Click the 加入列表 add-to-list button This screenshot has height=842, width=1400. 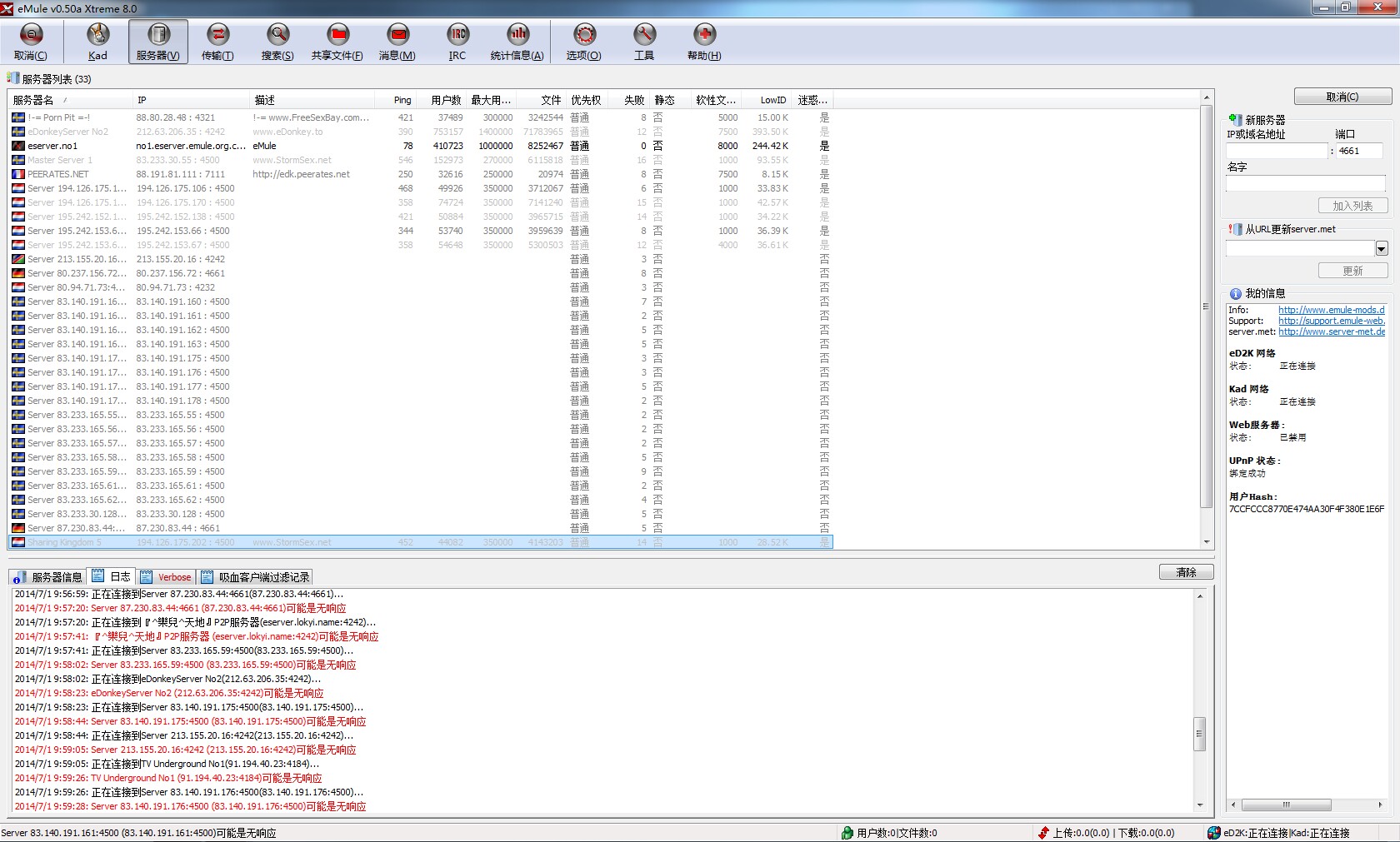pyautogui.click(x=1352, y=206)
